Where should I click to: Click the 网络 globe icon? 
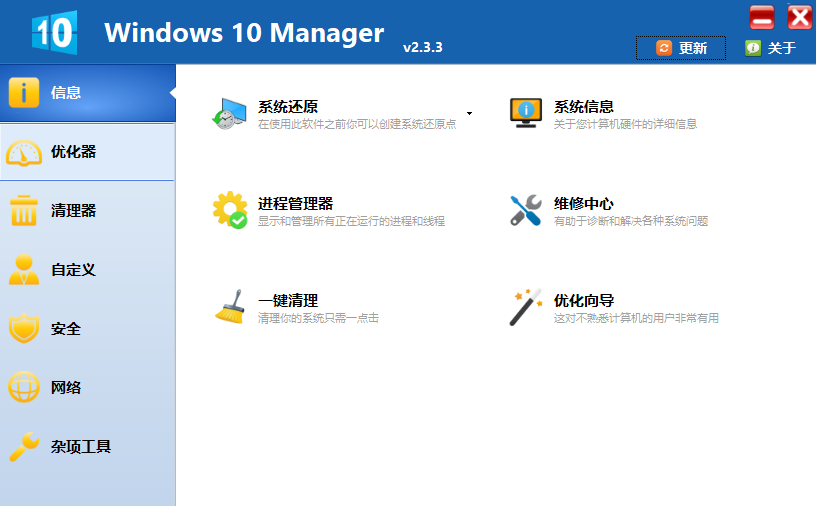pos(23,387)
